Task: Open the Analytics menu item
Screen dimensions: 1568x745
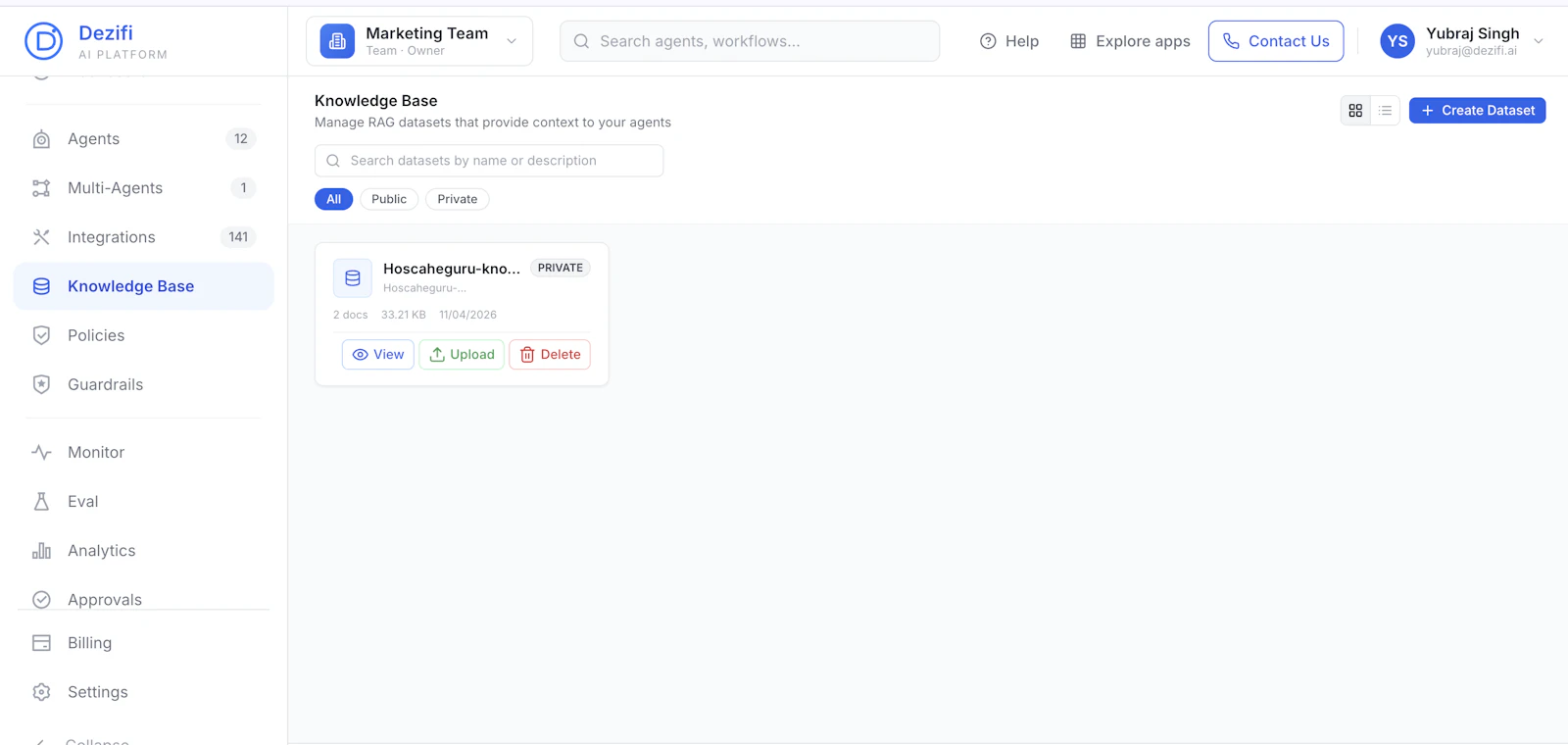Action: [x=143, y=550]
